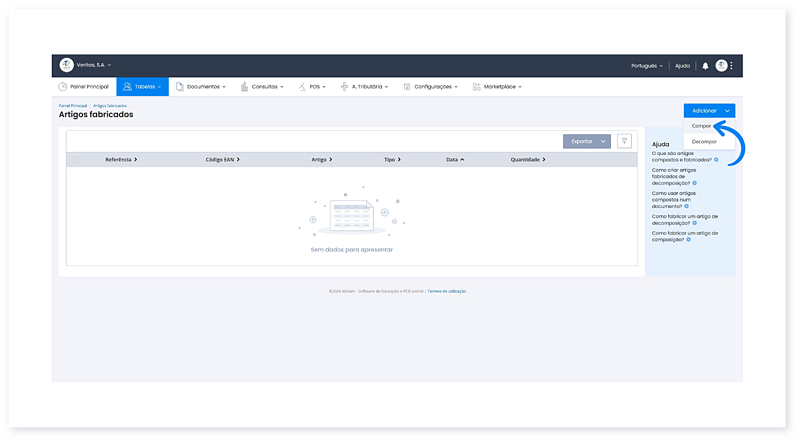Open the Português language dropdown
Image resolution: width=800 pixels, height=442 pixels.
pos(647,66)
